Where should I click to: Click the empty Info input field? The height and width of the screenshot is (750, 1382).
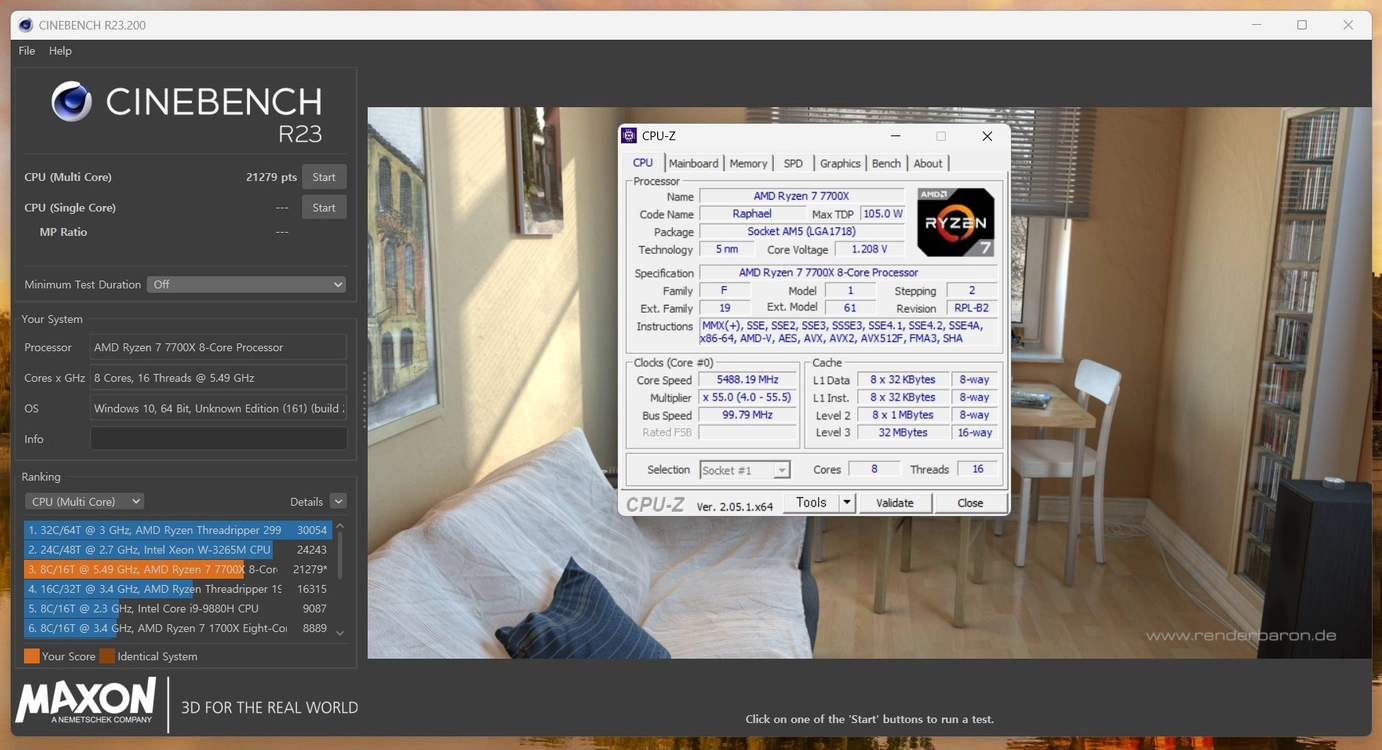tap(218, 439)
